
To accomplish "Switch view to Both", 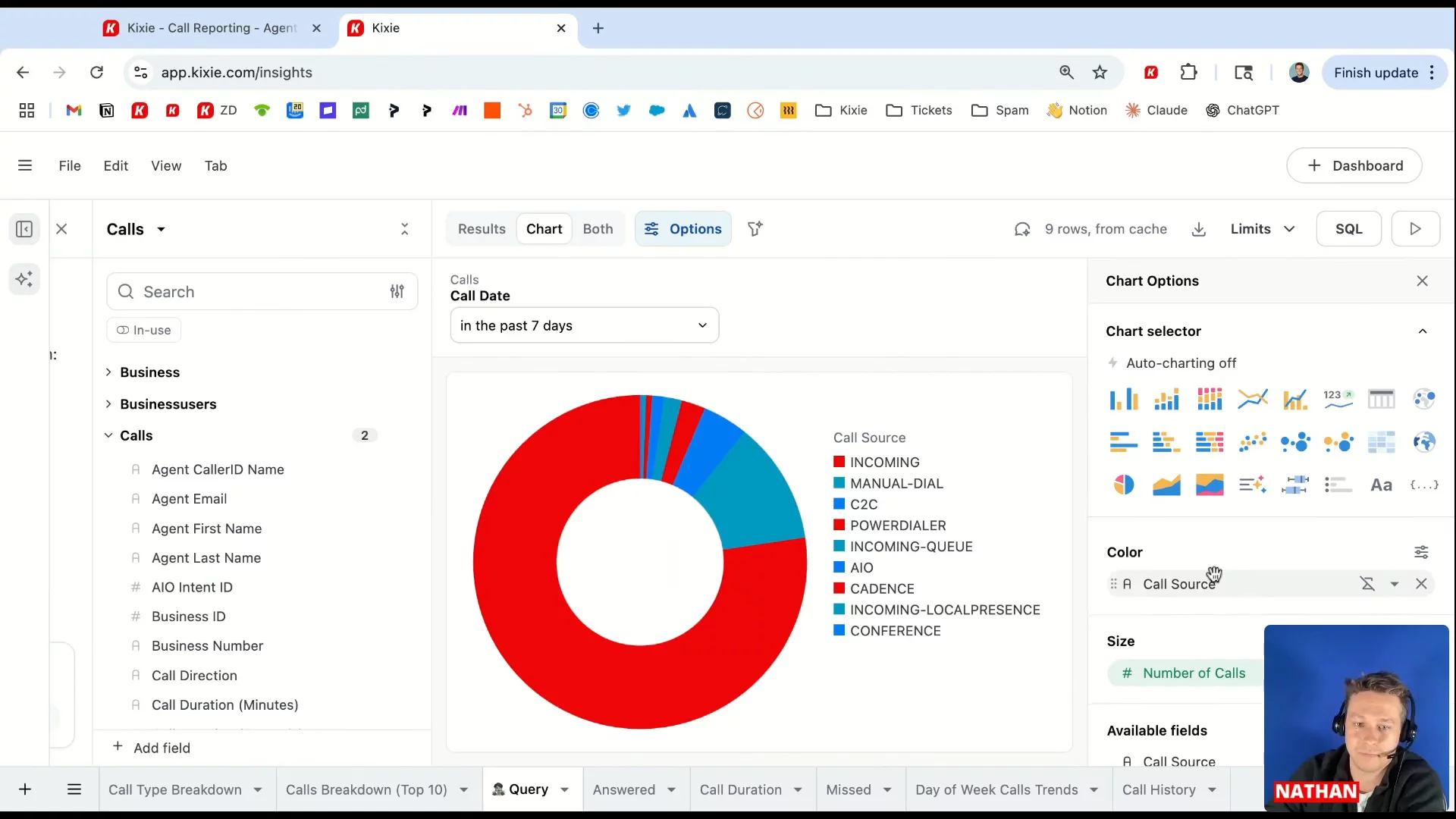I will pyautogui.click(x=598, y=229).
